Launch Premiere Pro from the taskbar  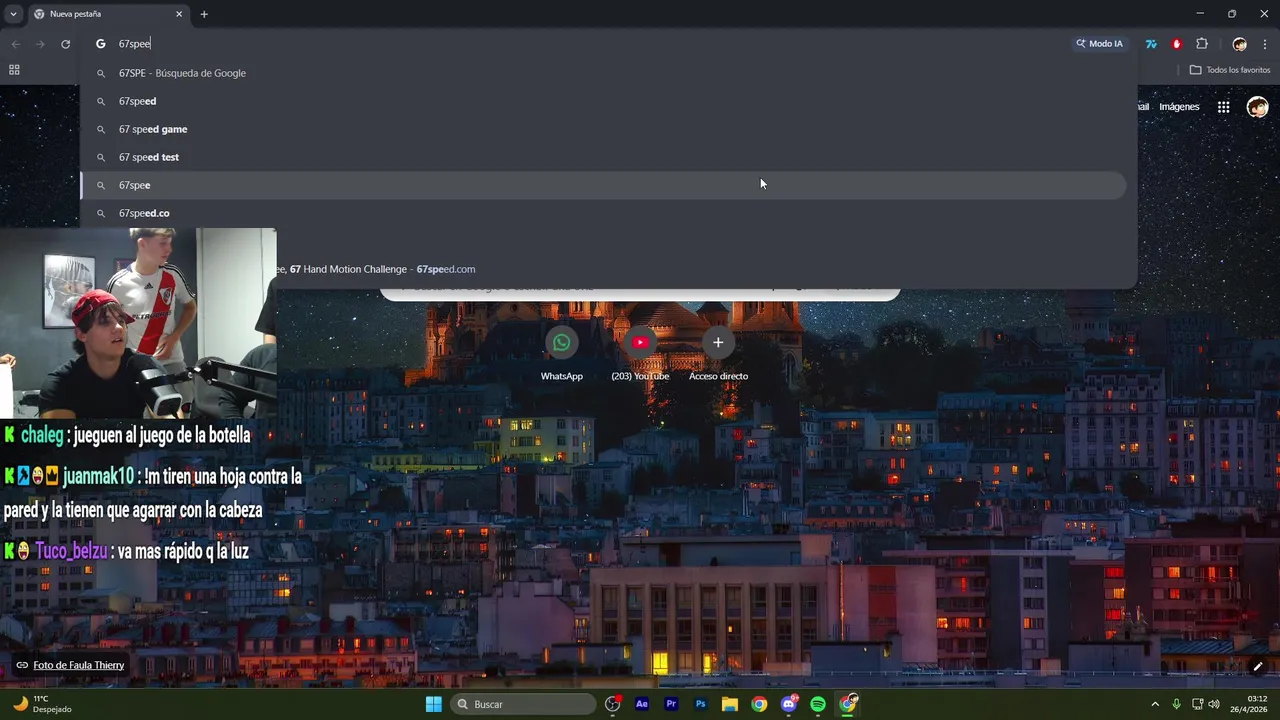(671, 704)
